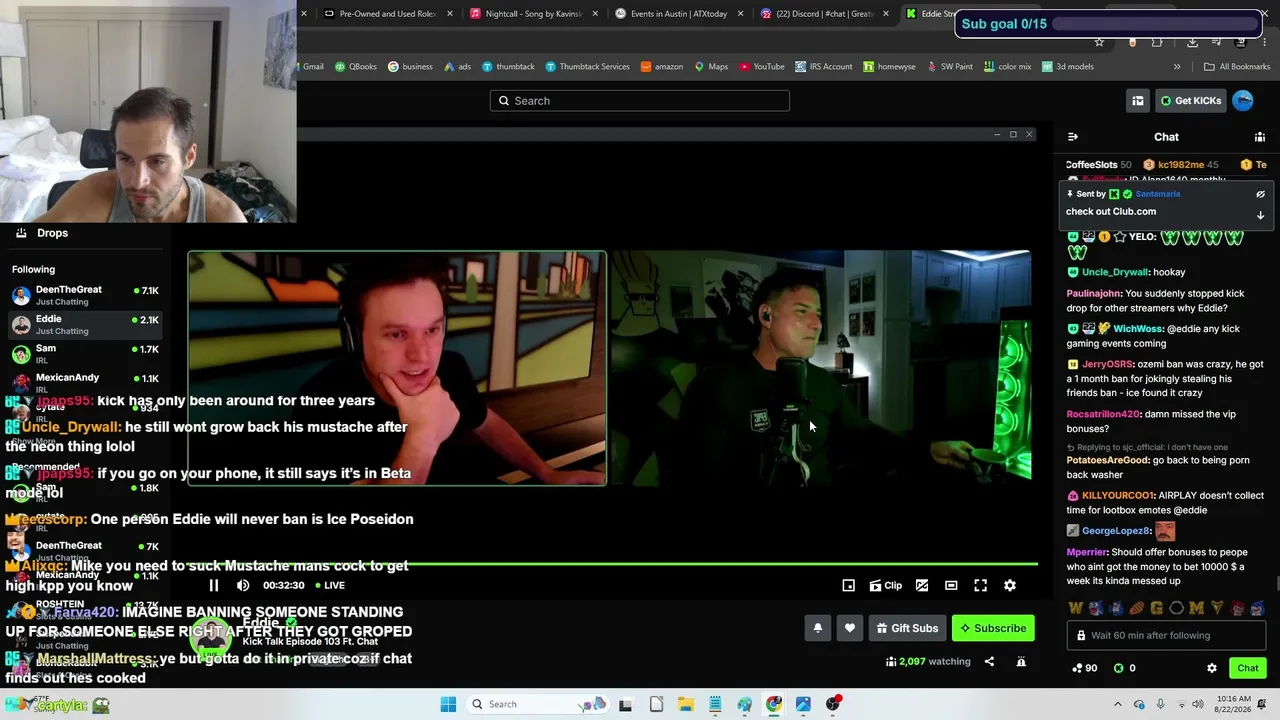The height and width of the screenshot is (720, 1280).
Task: Open video player settings gear
Action: pyautogui.click(x=1010, y=585)
